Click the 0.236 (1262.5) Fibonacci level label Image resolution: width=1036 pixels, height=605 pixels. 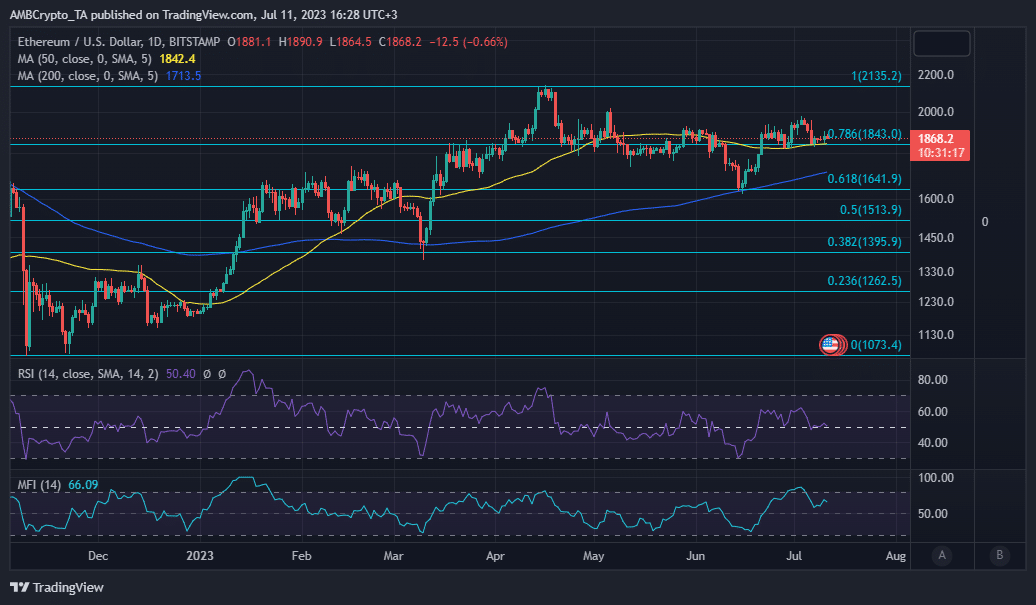point(864,281)
